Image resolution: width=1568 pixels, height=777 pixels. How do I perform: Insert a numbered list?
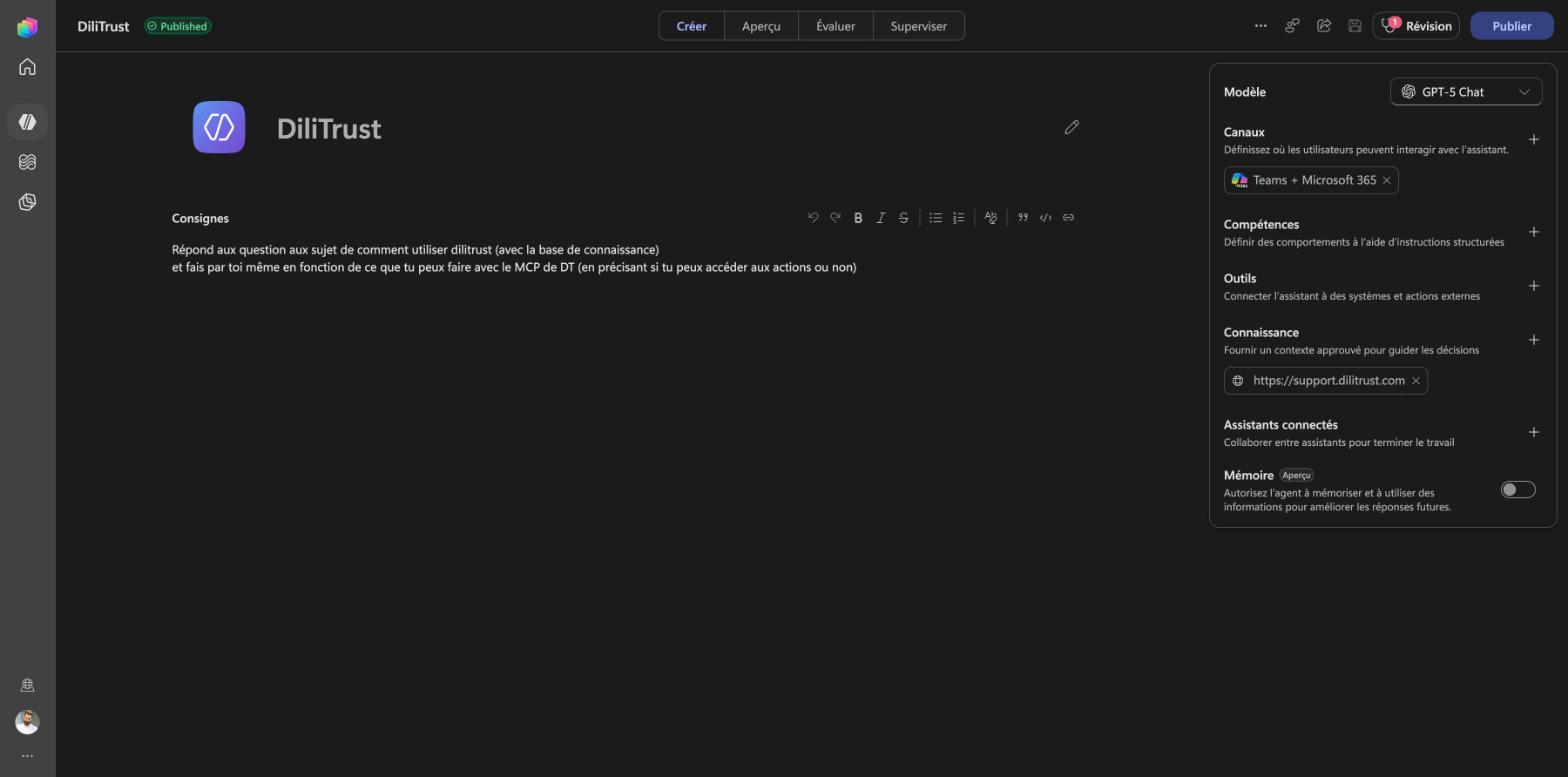[x=959, y=217]
